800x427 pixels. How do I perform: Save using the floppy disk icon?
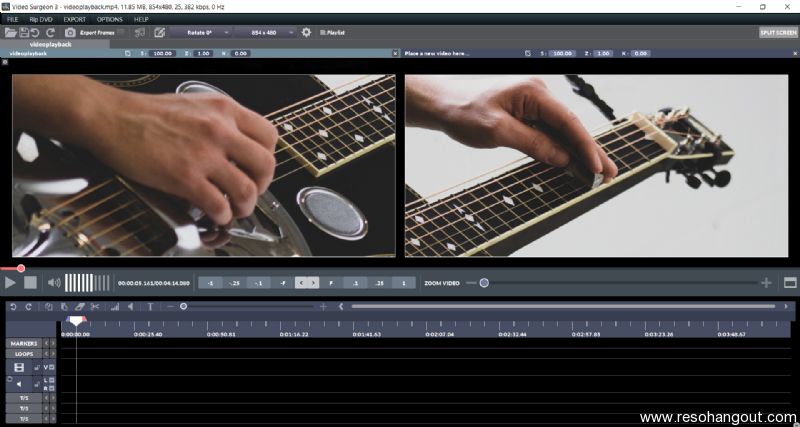point(24,33)
